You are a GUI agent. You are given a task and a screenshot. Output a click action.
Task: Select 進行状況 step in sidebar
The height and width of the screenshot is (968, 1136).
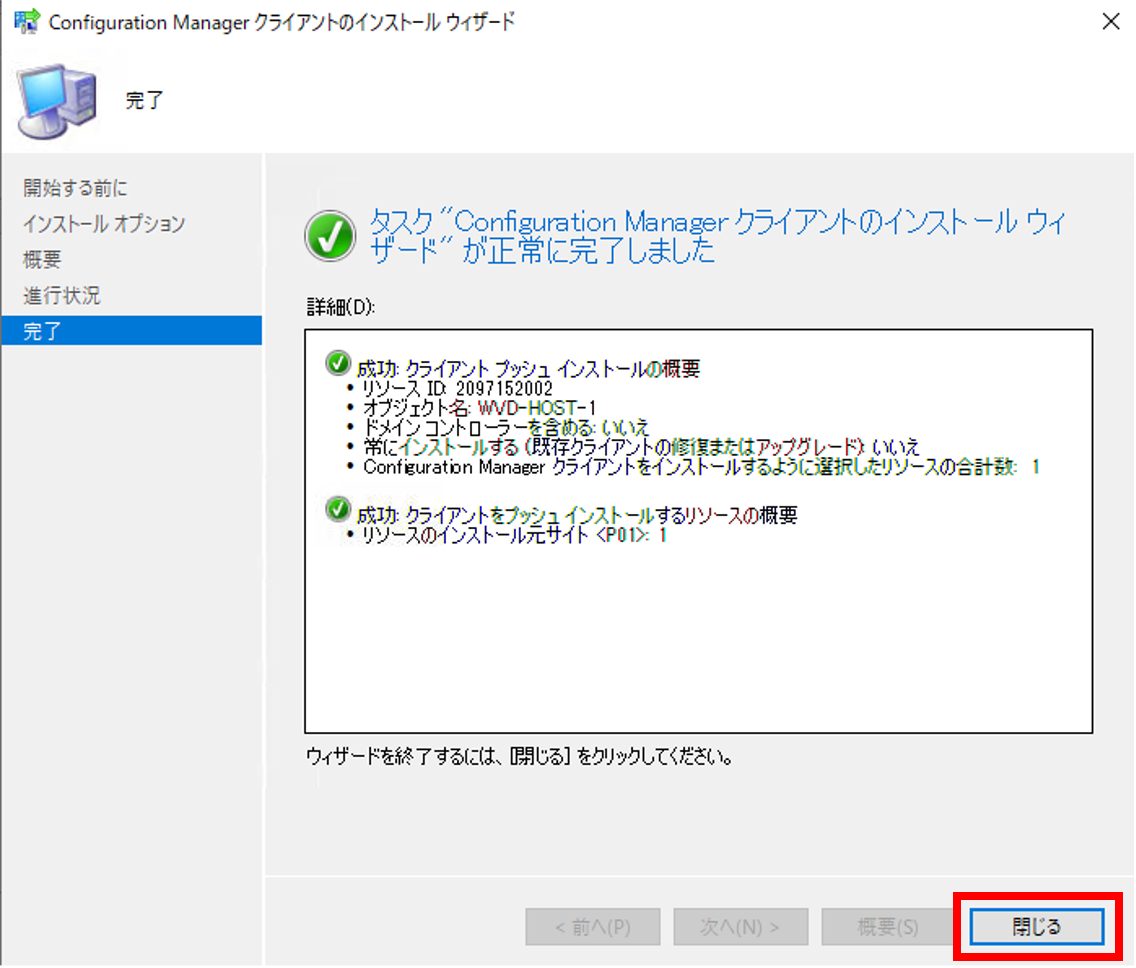pos(62,296)
